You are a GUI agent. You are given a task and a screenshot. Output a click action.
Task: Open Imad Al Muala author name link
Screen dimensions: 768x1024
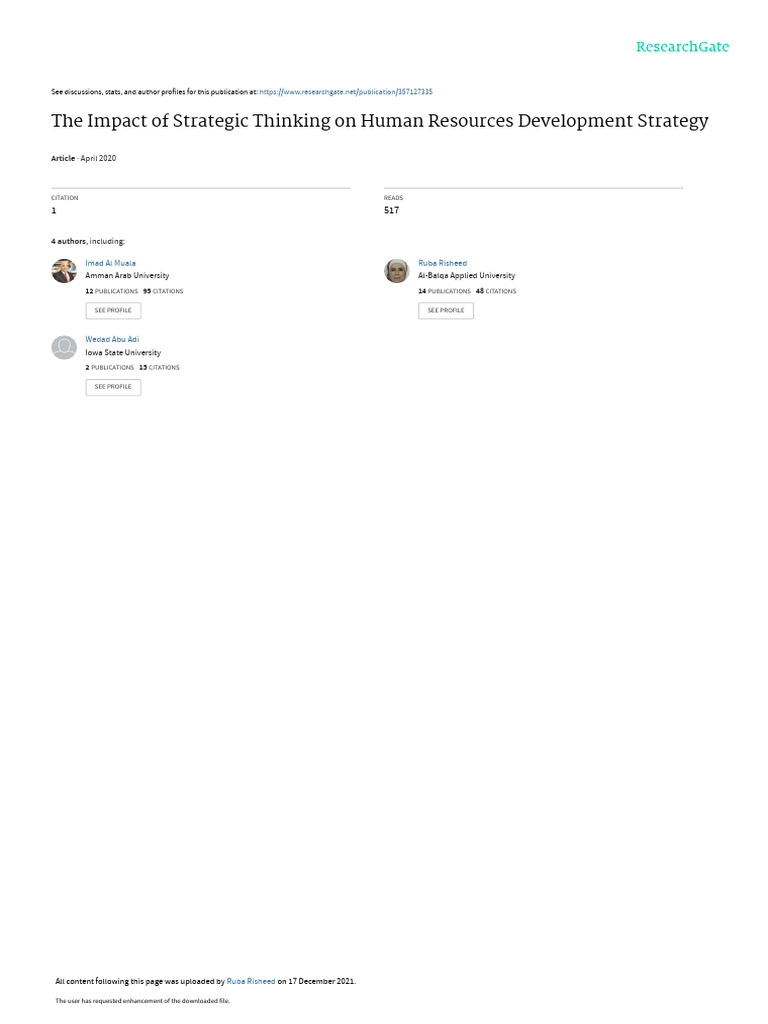(x=110, y=263)
